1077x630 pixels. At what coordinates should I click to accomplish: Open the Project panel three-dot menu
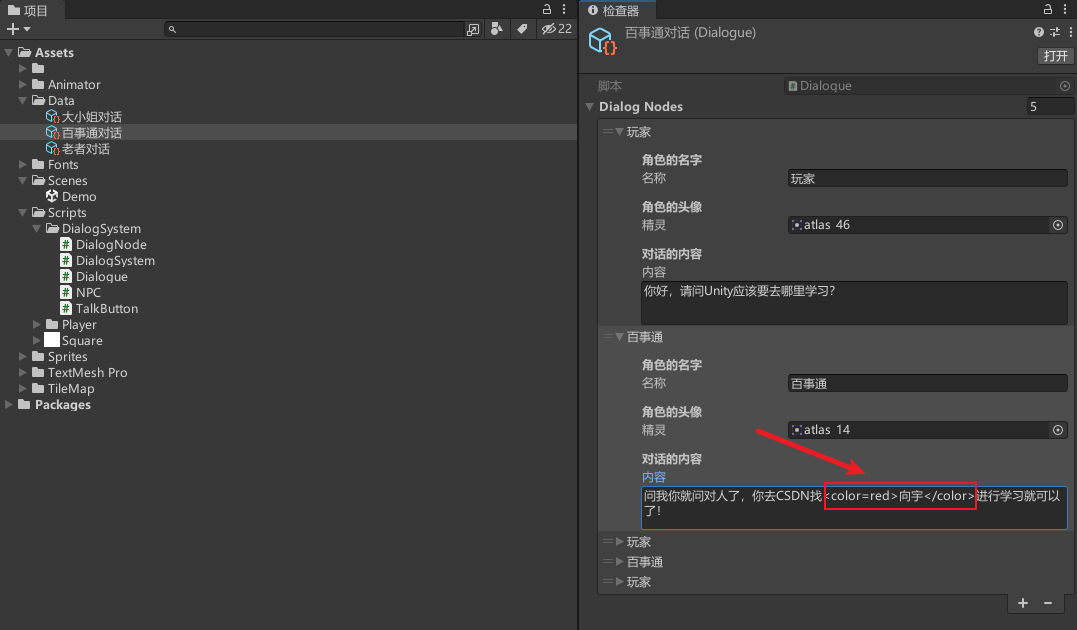(564, 10)
